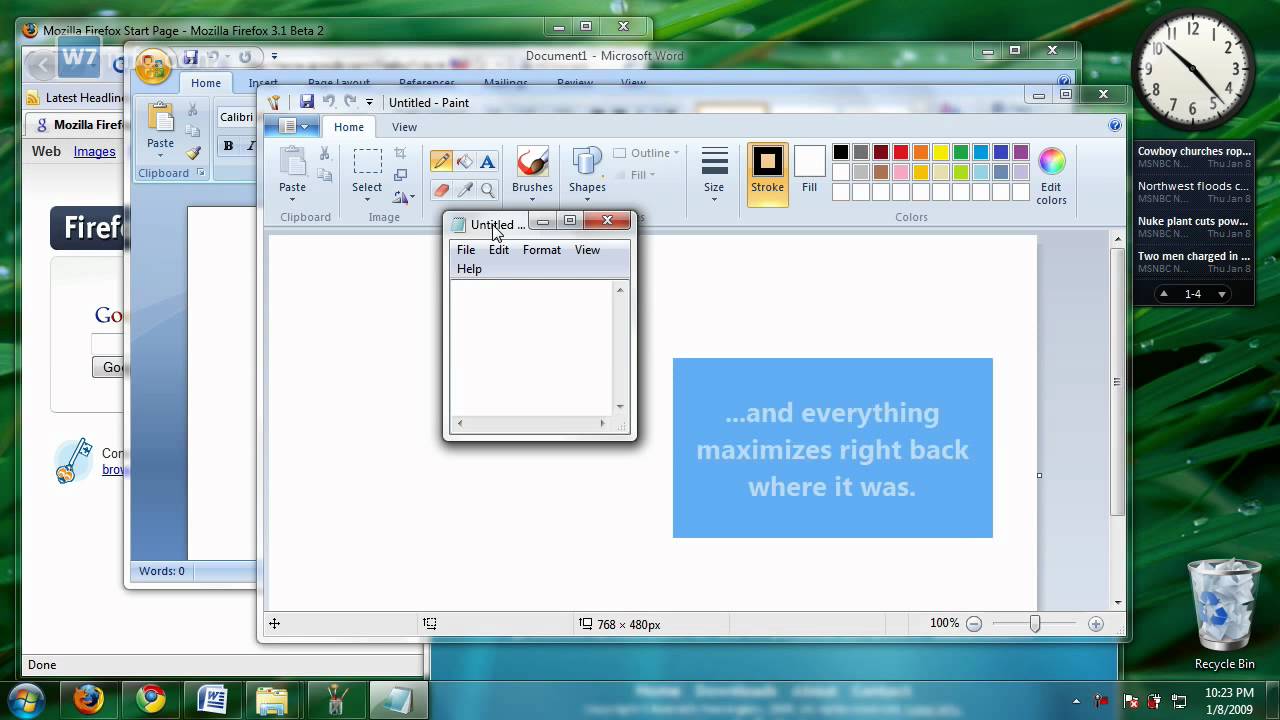Open Edit menu in Notepad
1280x720 pixels.
(498, 250)
